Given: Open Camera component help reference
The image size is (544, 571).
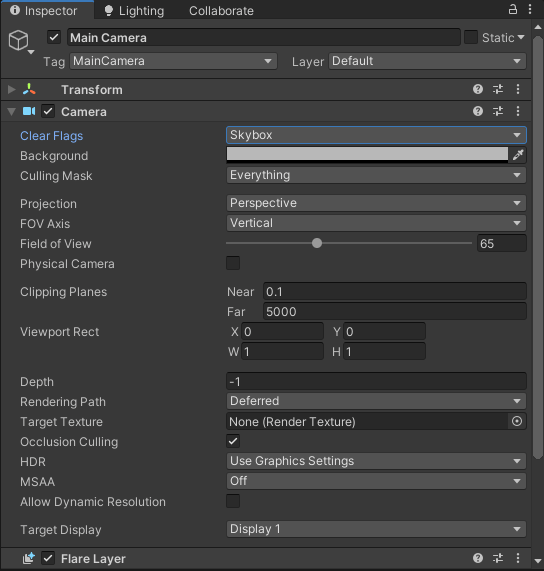Looking at the screenshot, I should pos(478,111).
